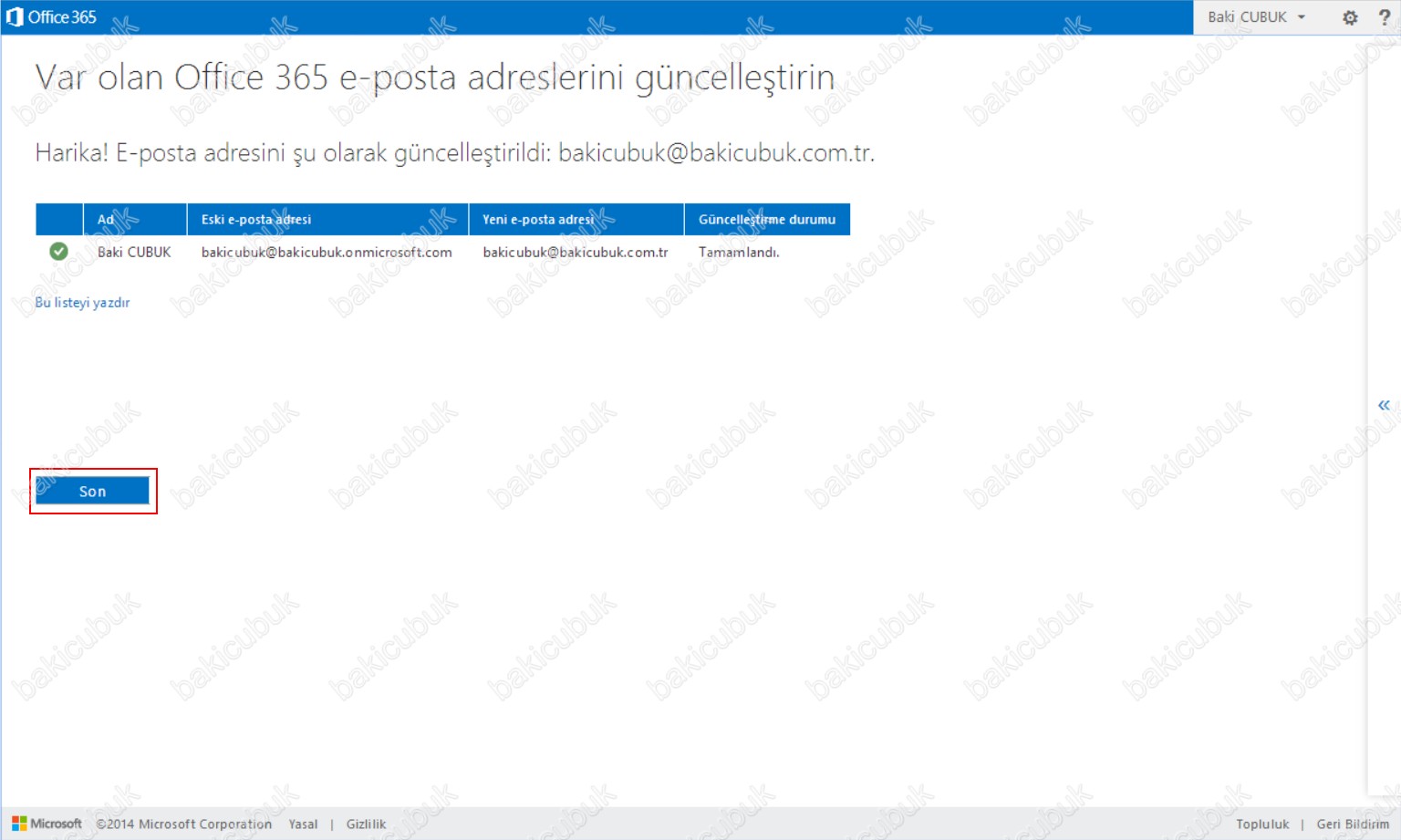Click the green completed checkmark icon
1401x840 pixels.
[58, 251]
